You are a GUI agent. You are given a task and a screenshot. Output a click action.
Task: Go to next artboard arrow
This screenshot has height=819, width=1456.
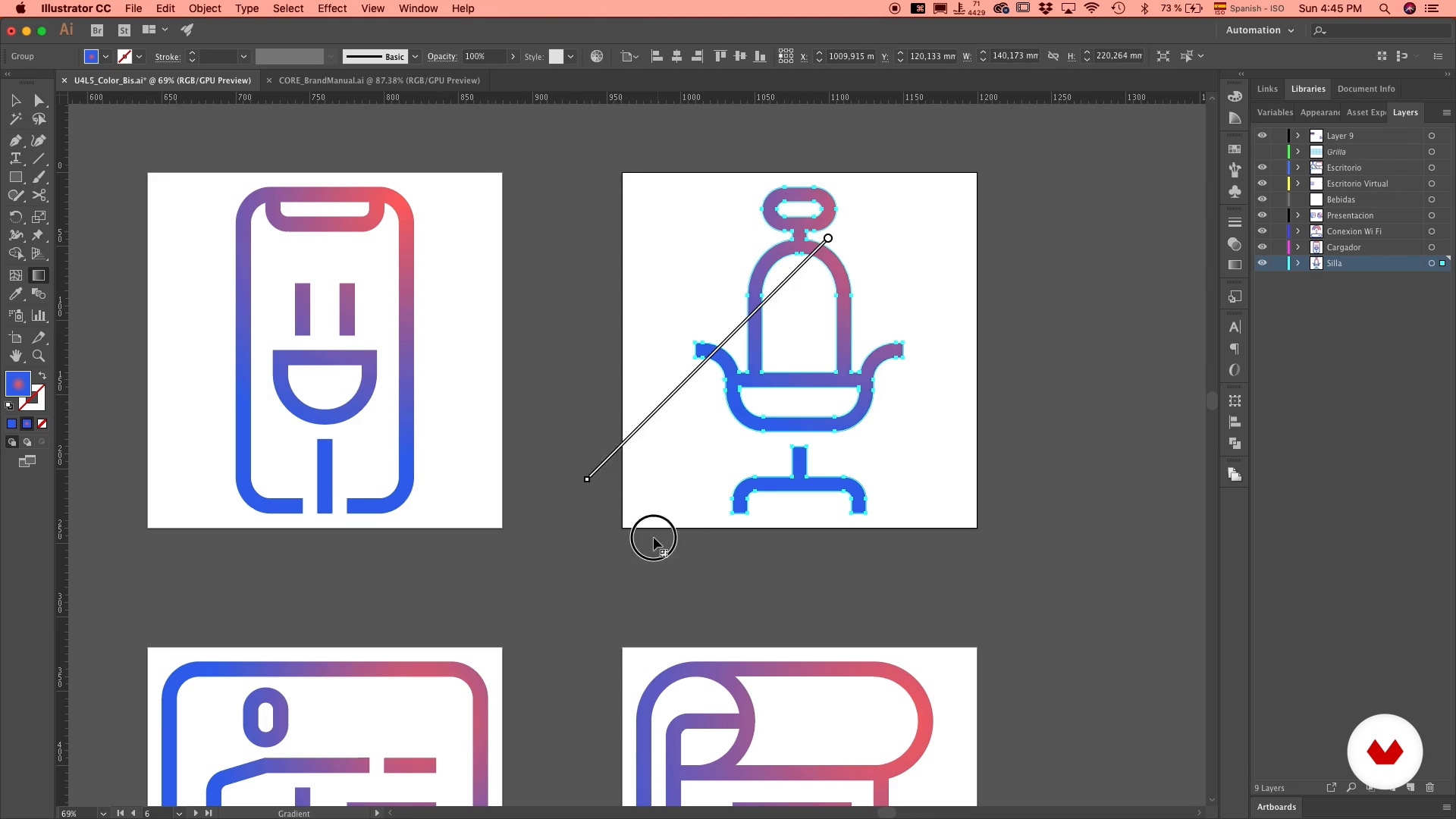point(195,813)
